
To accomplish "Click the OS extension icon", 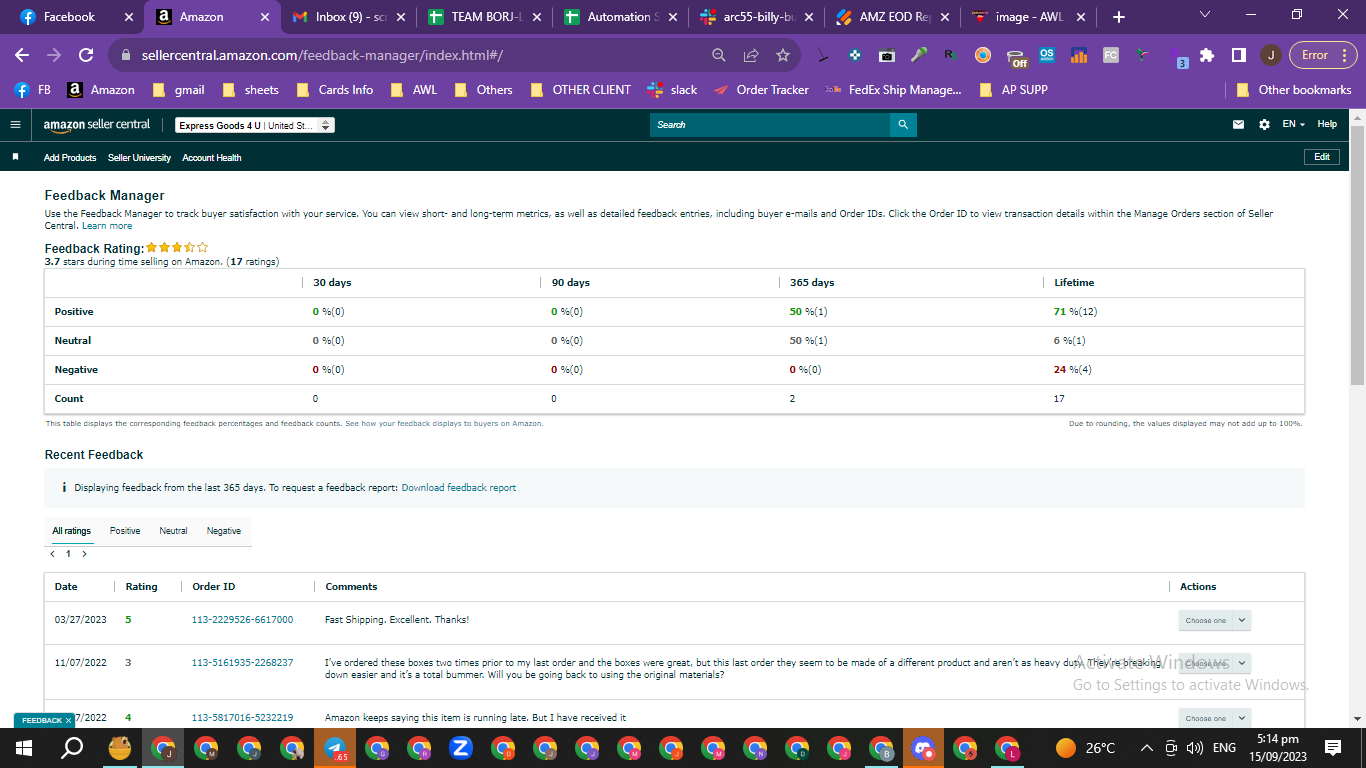I will pos(1047,55).
